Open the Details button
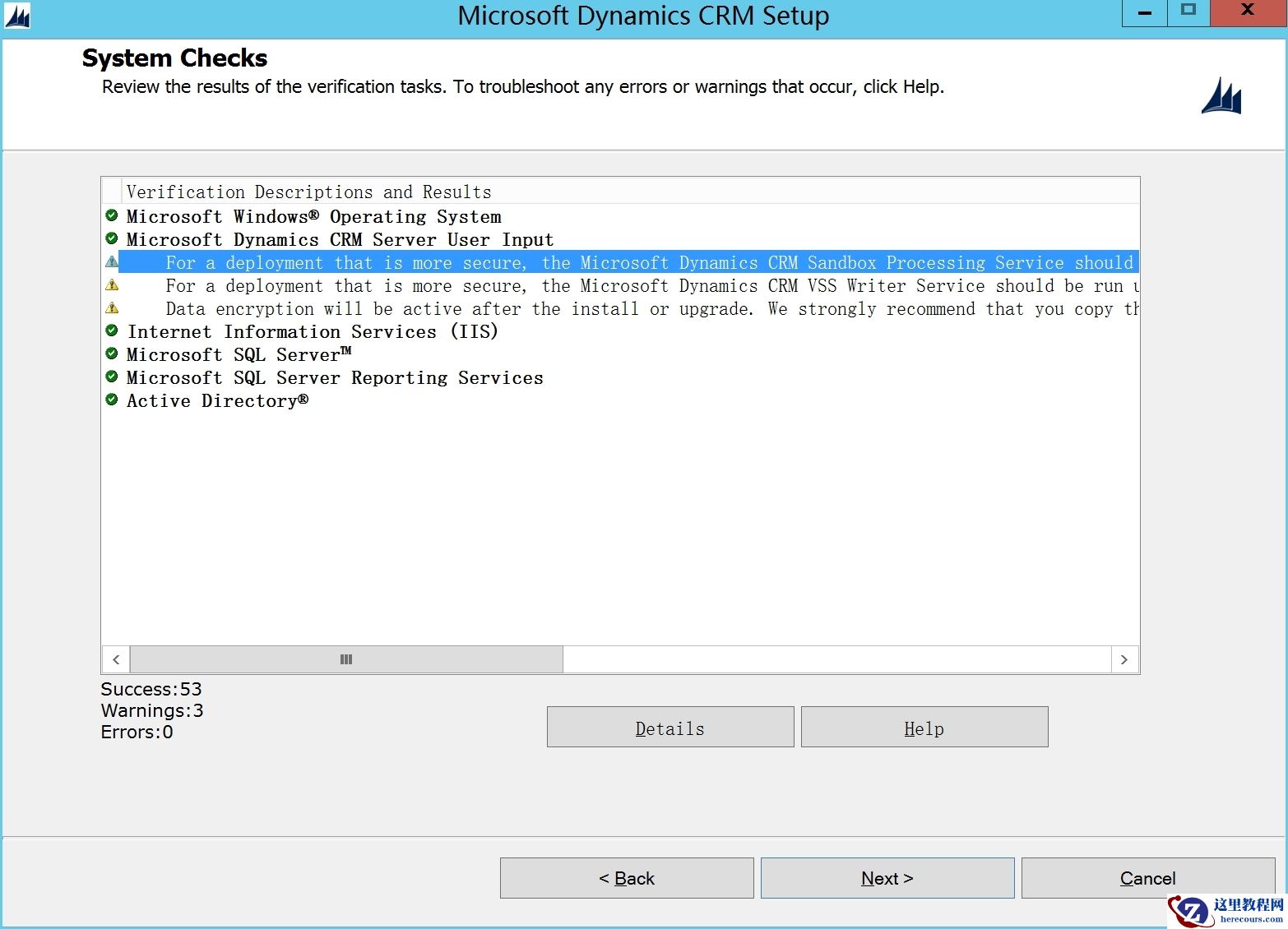Image resolution: width=1288 pixels, height=929 pixels. (670, 727)
